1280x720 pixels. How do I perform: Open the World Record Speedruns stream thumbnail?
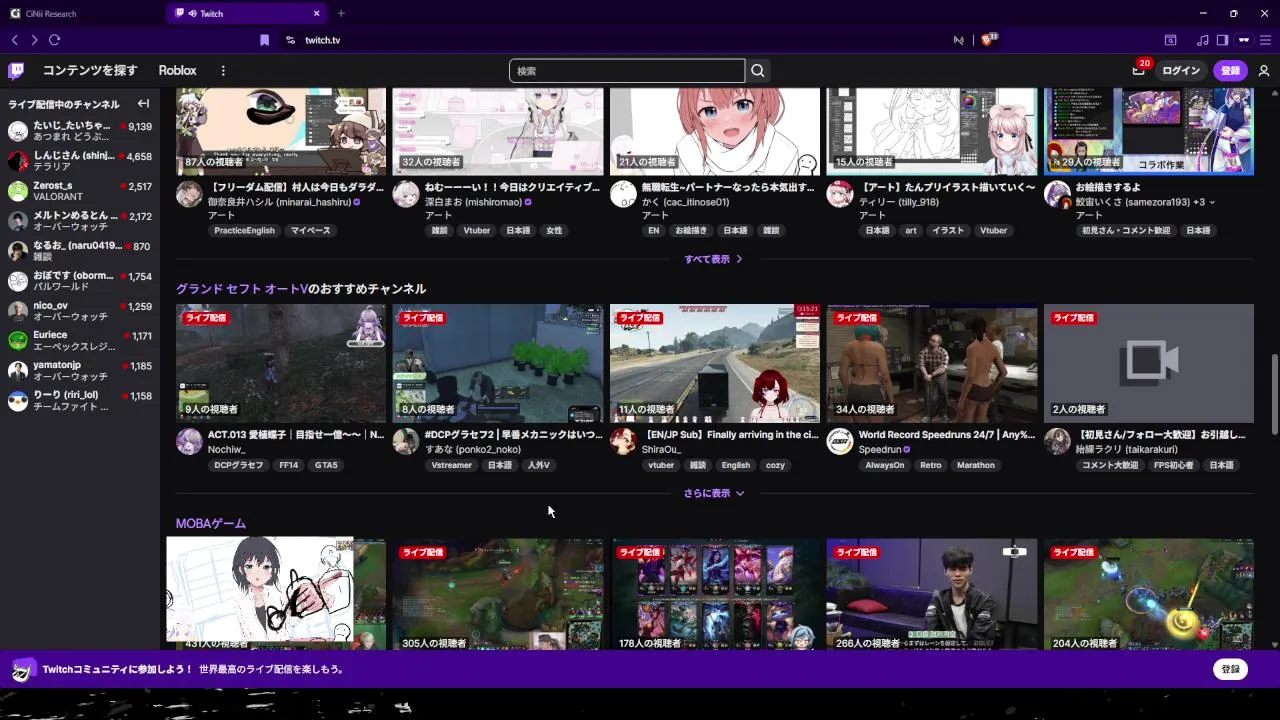click(x=932, y=363)
